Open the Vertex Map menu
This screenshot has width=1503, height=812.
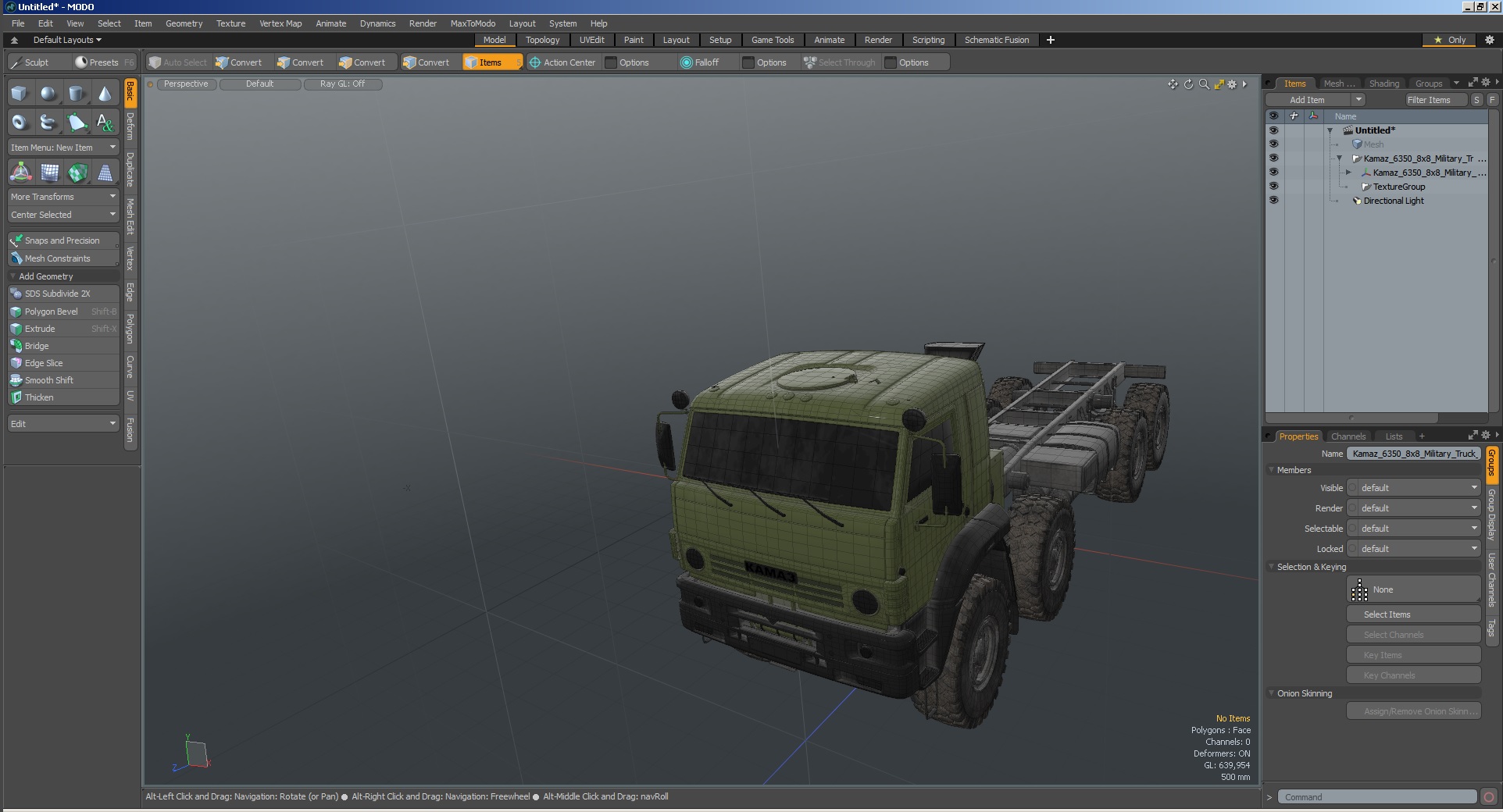click(280, 23)
